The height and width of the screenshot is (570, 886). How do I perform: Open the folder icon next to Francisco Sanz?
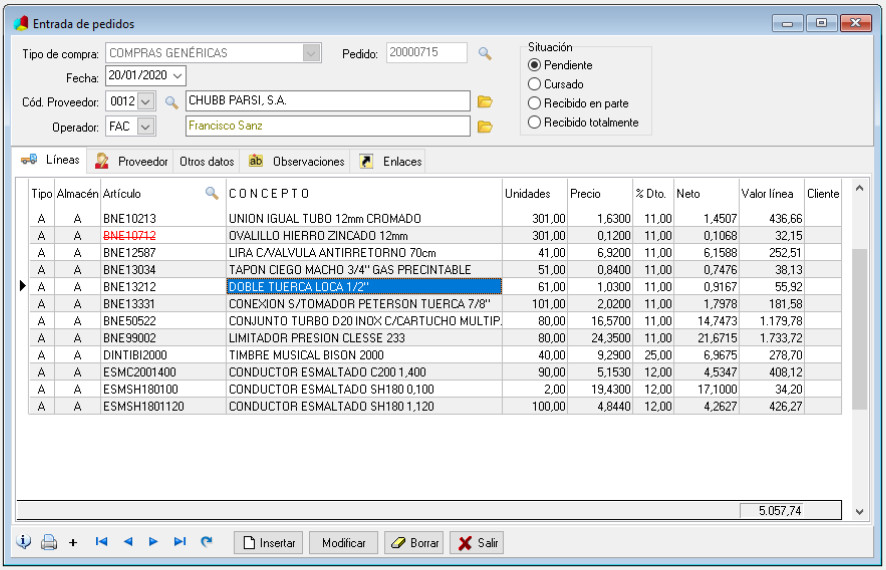pos(485,127)
